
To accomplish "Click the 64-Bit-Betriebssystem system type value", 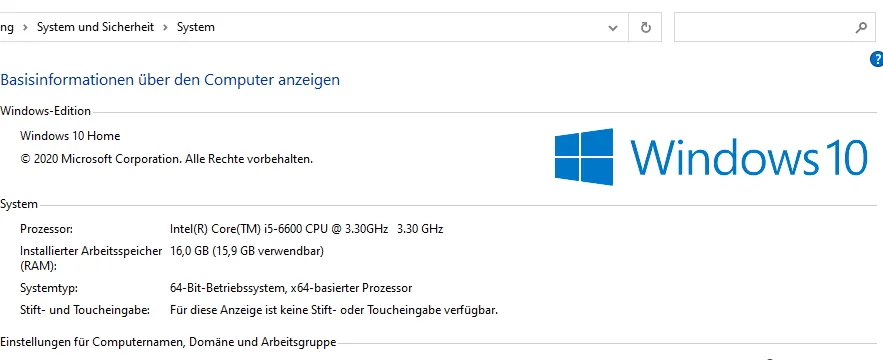I will coord(291,288).
